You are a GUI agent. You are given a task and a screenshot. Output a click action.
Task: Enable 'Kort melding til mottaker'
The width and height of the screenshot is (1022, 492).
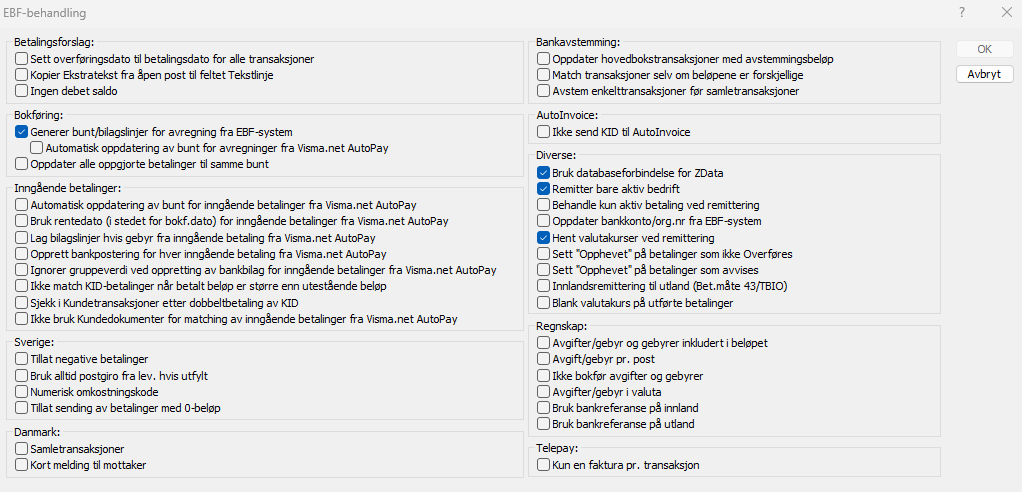pyautogui.click(x=23, y=465)
